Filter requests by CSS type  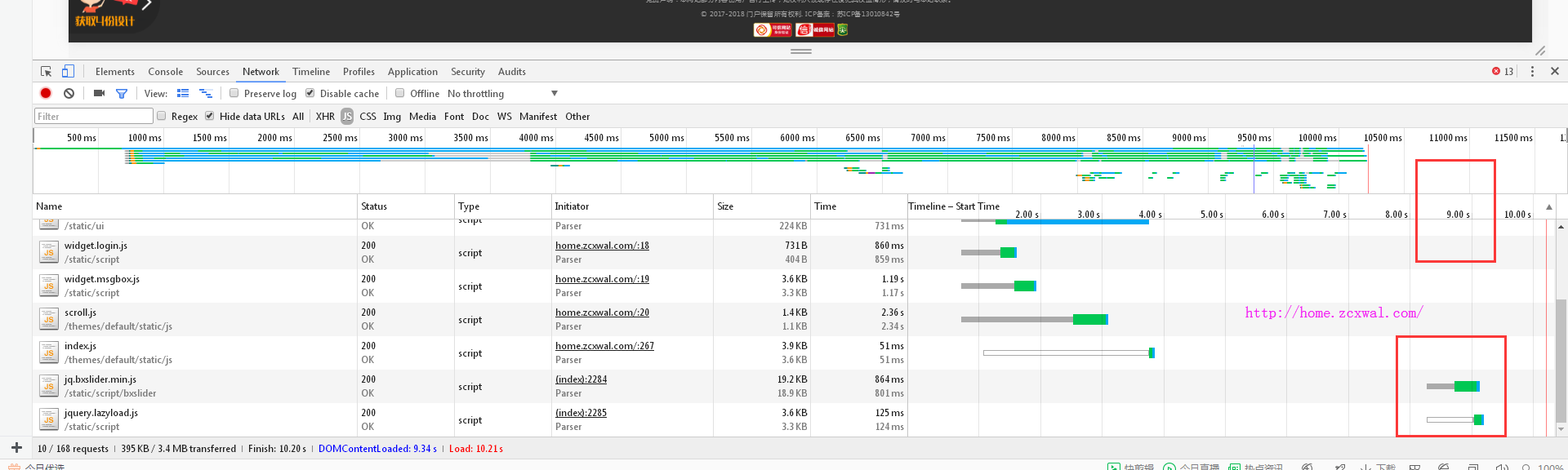[x=367, y=117]
